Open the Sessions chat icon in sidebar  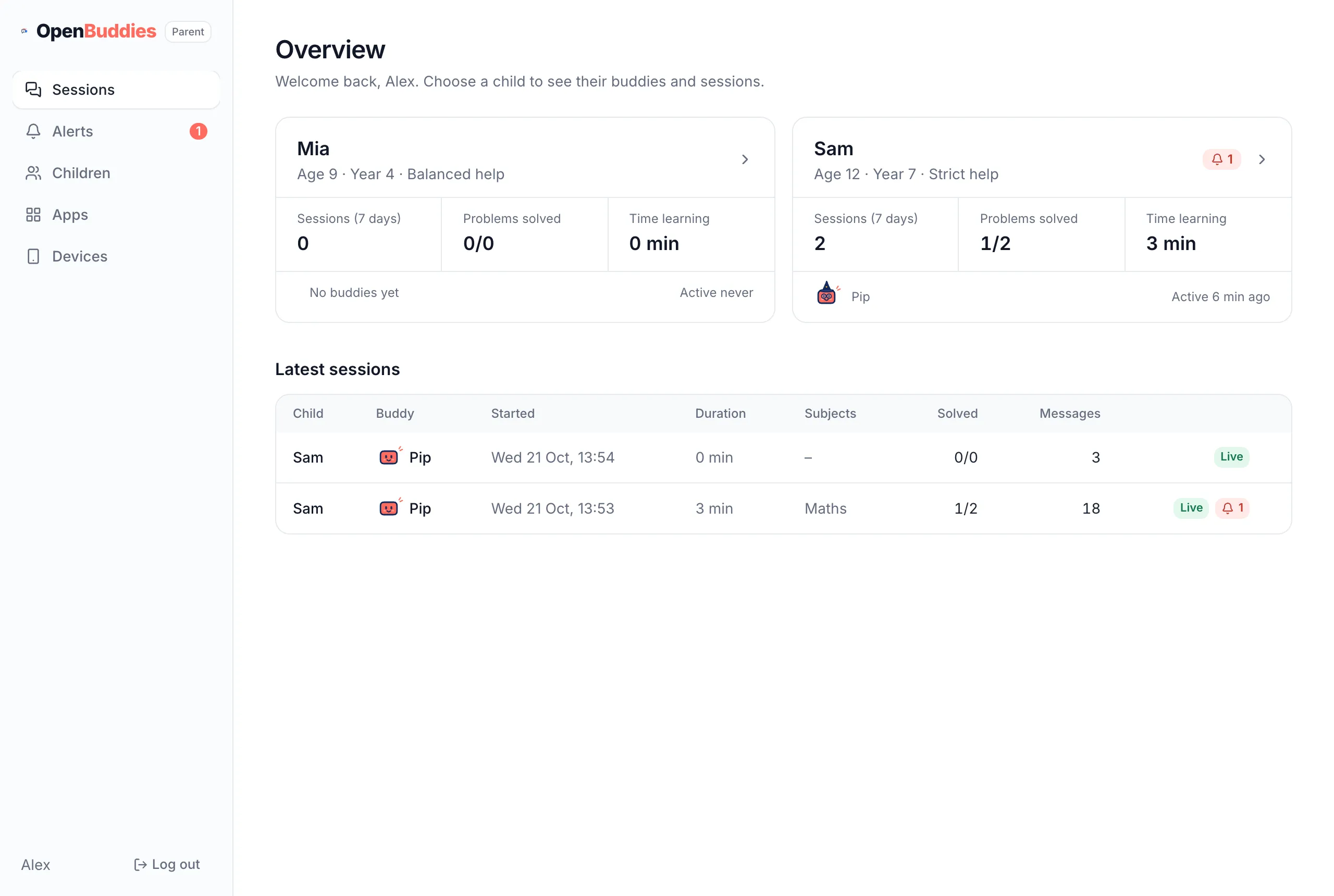(x=33, y=90)
